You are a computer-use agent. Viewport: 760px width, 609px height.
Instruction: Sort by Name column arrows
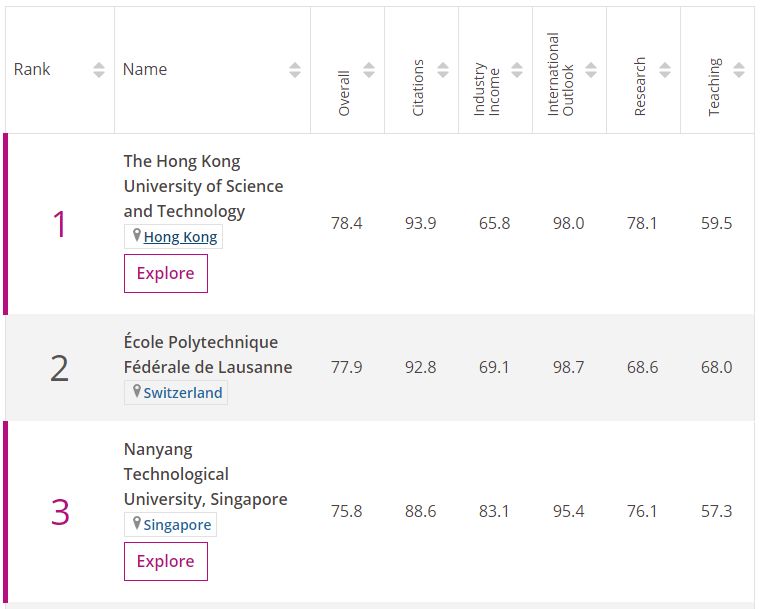pyautogui.click(x=295, y=70)
